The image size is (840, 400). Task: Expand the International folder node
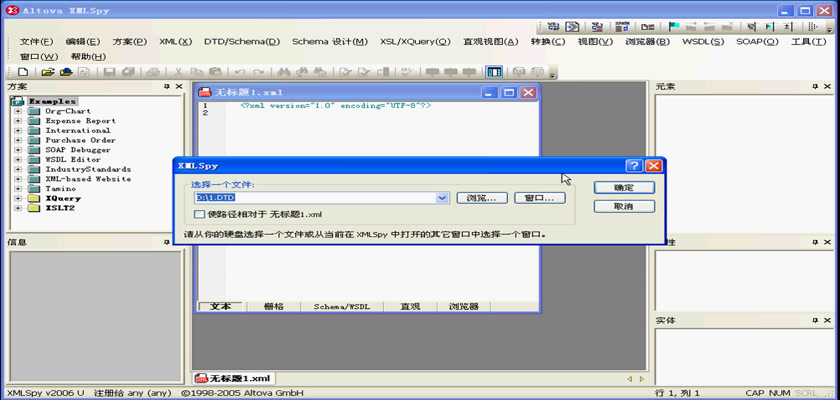coord(18,131)
